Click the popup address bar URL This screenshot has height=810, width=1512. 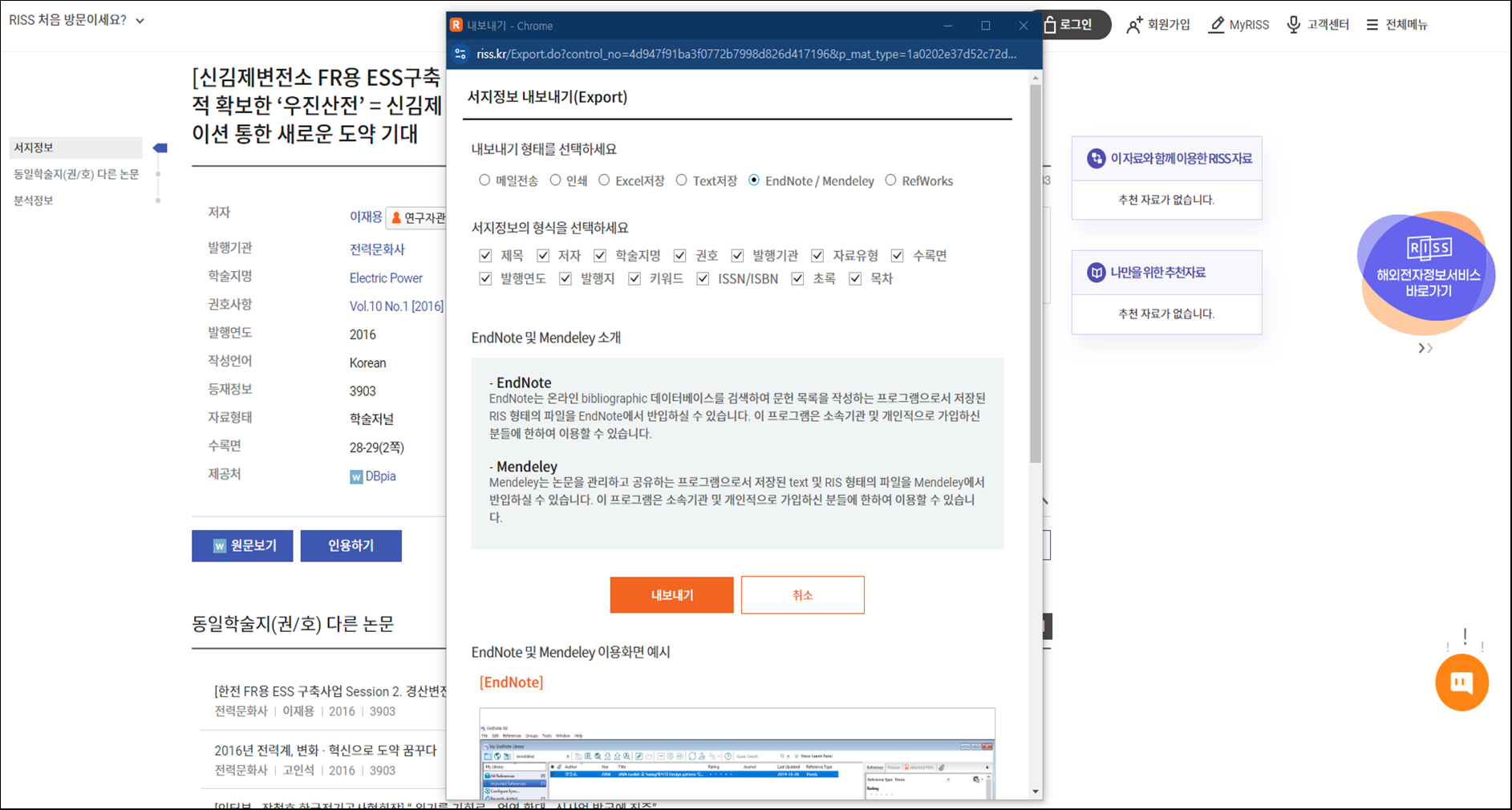pos(746,54)
